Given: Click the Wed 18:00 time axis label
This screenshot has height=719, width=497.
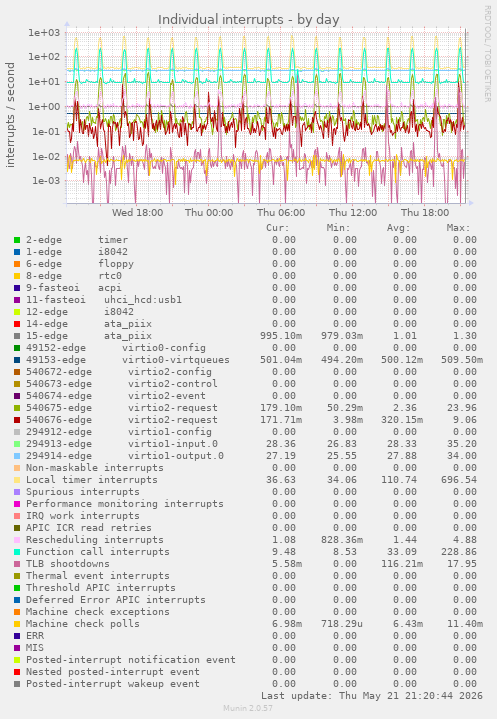Looking at the screenshot, I should point(137,213).
